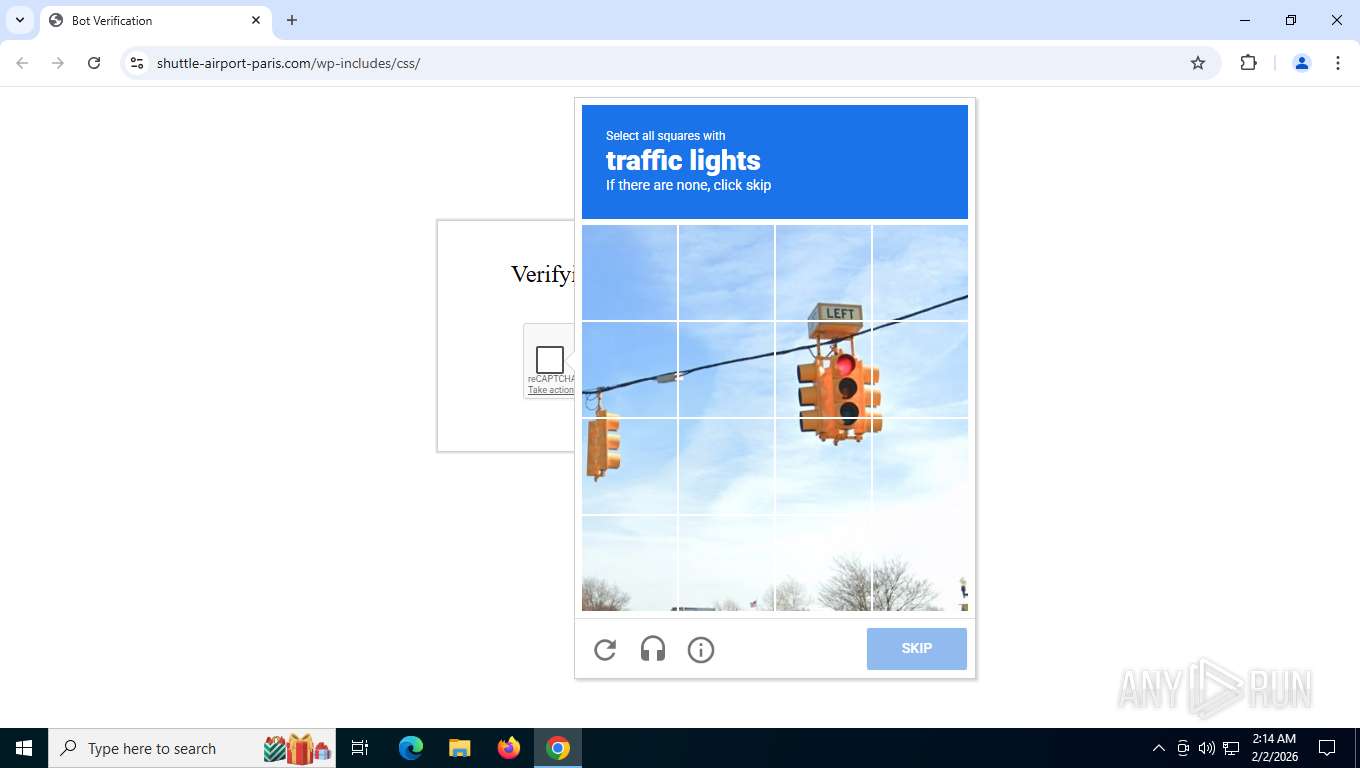The image size is (1360, 768).
Task: Click the SKIP button
Action: click(917, 649)
